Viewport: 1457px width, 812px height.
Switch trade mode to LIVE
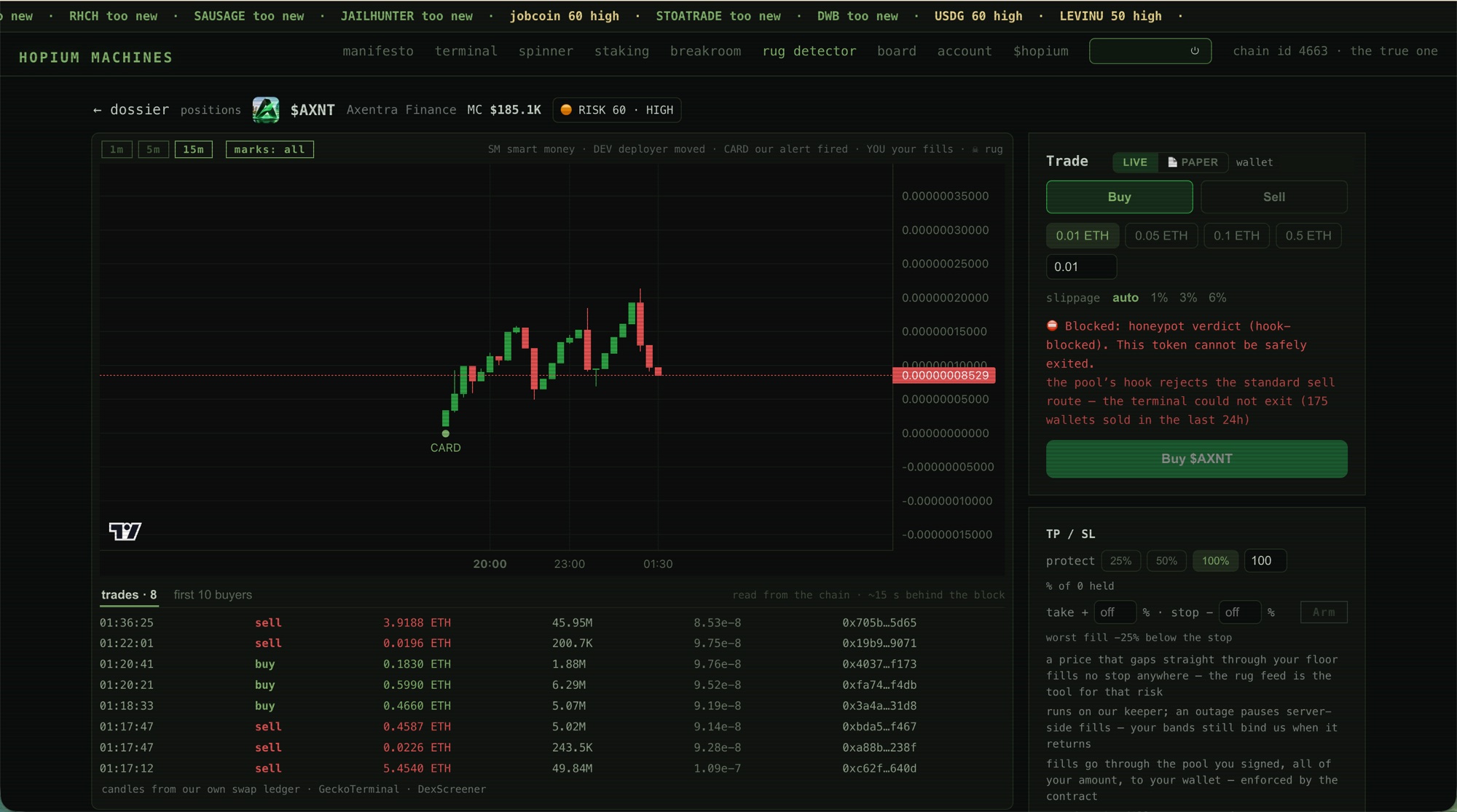[1135, 162]
